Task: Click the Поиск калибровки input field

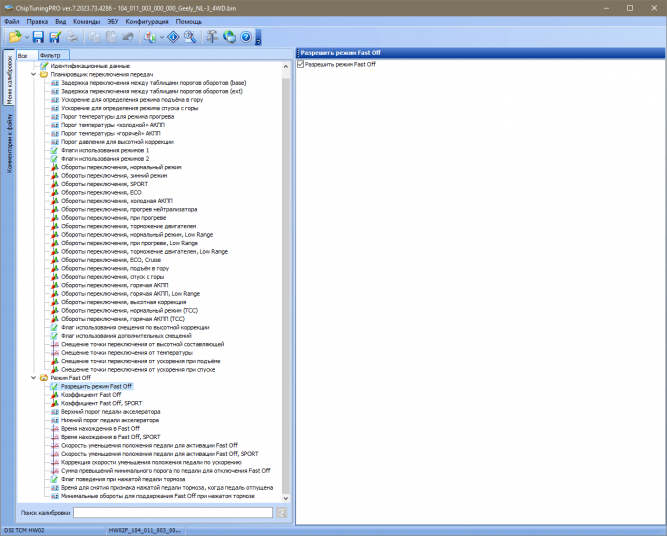Action: coord(173,513)
